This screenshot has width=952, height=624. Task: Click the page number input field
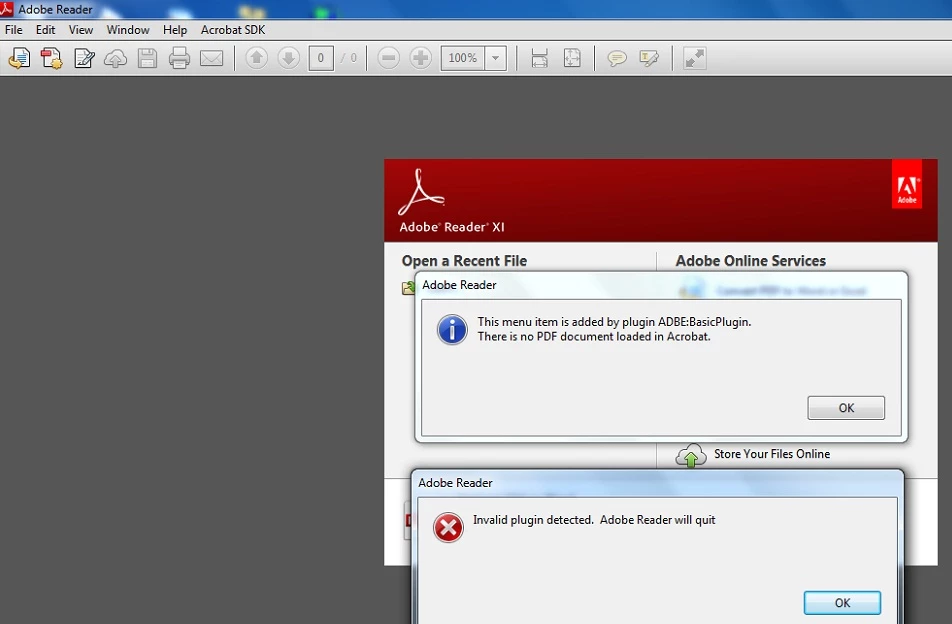[321, 58]
